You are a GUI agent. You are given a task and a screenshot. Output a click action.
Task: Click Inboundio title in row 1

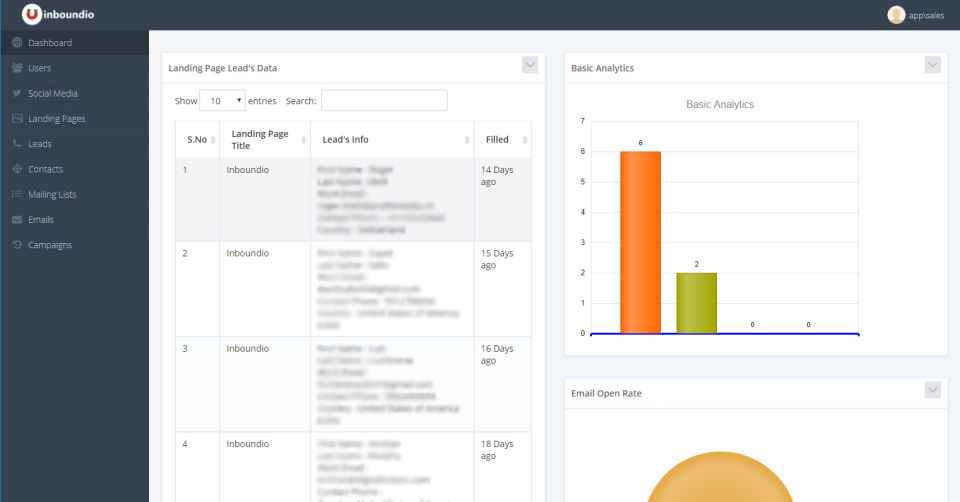click(x=247, y=170)
